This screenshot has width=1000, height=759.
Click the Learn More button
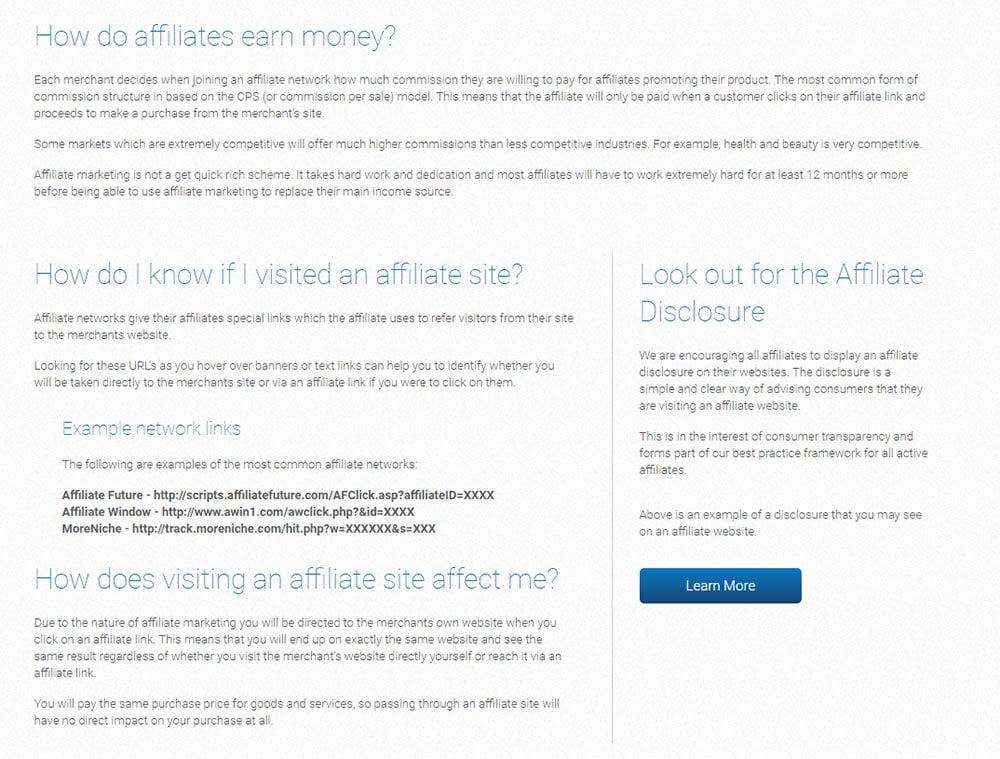(x=719, y=586)
